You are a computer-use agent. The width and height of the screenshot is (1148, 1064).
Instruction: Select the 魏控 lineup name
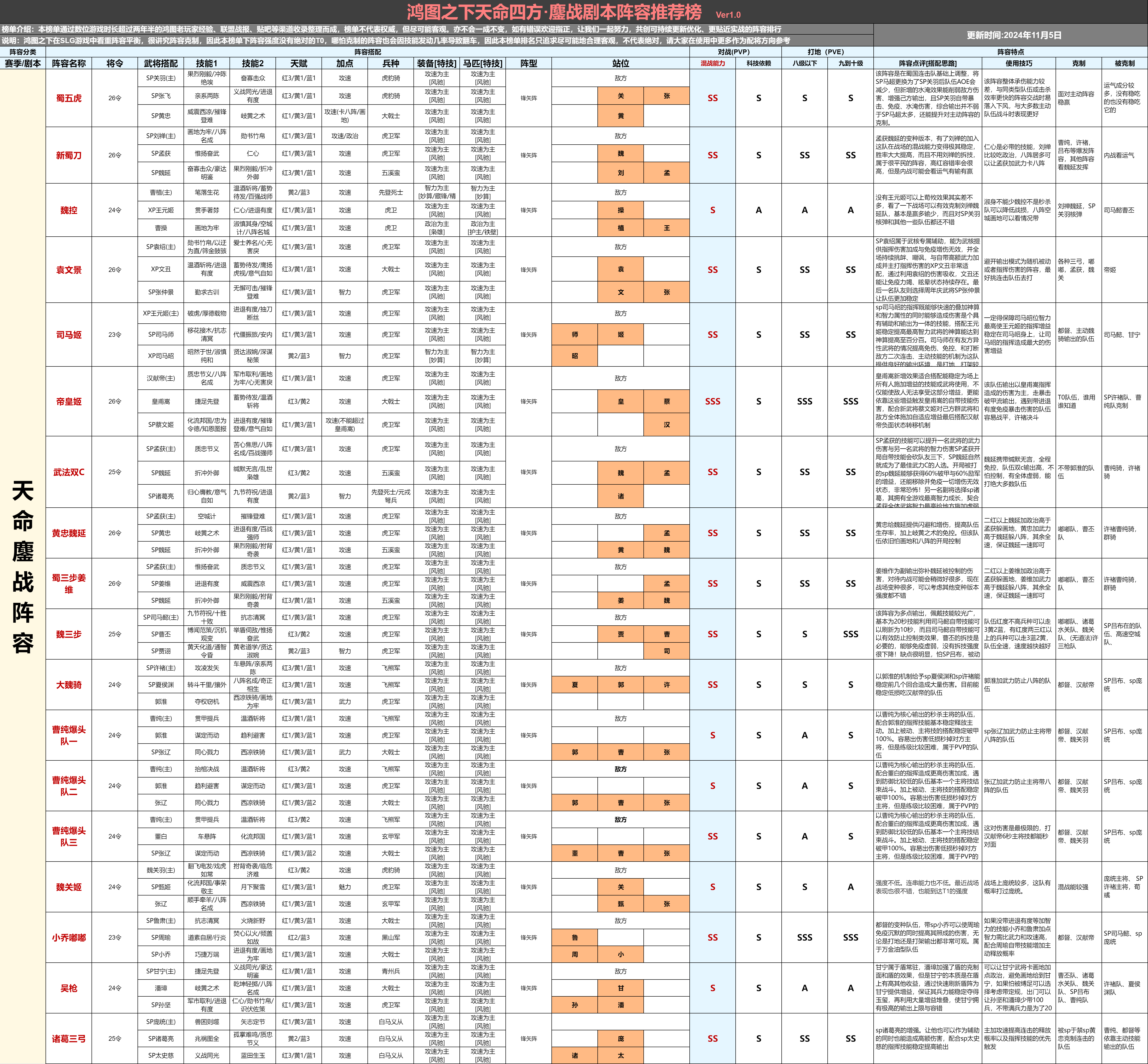click(x=69, y=210)
